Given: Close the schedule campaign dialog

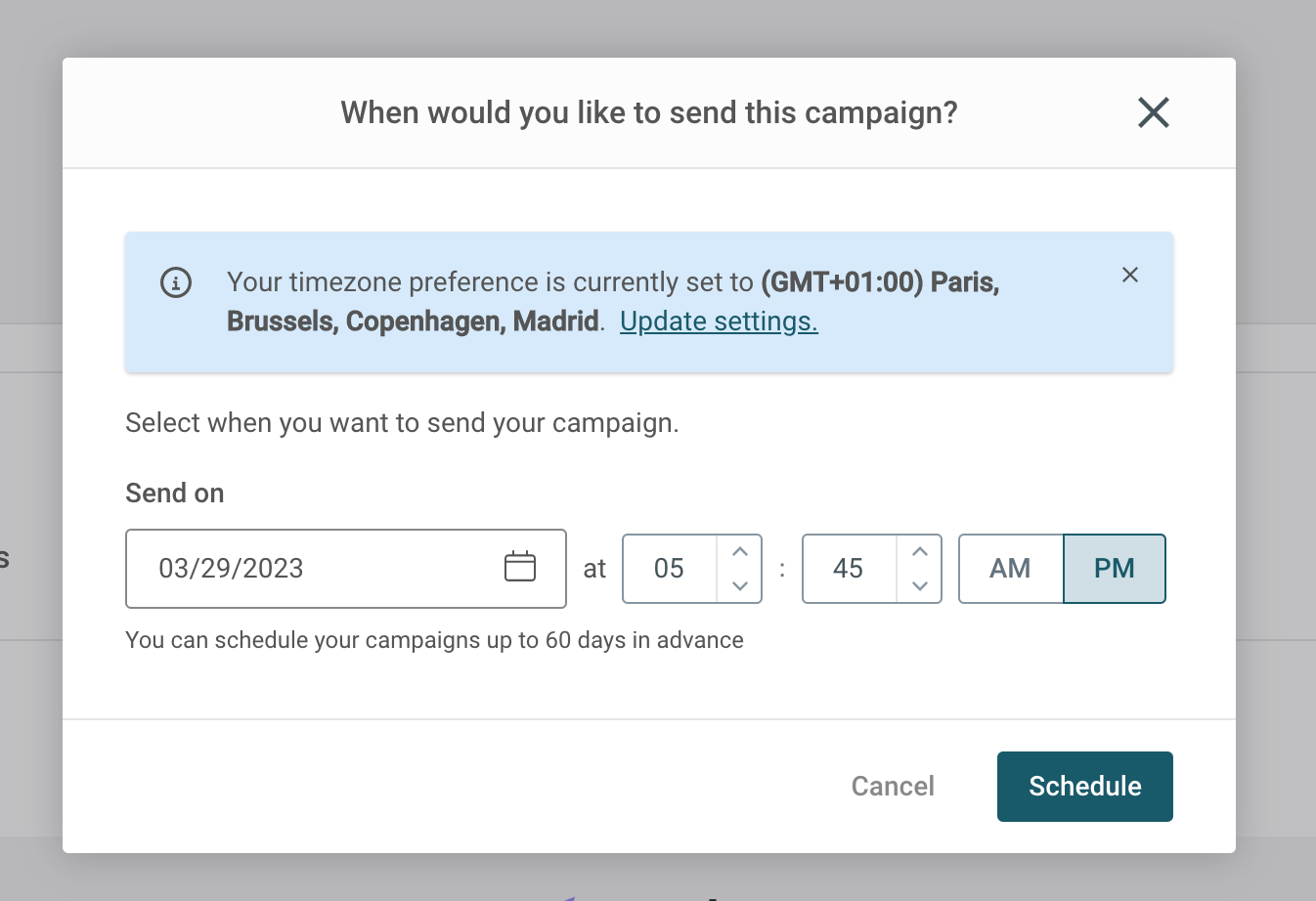Looking at the screenshot, I should click(x=1154, y=112).
